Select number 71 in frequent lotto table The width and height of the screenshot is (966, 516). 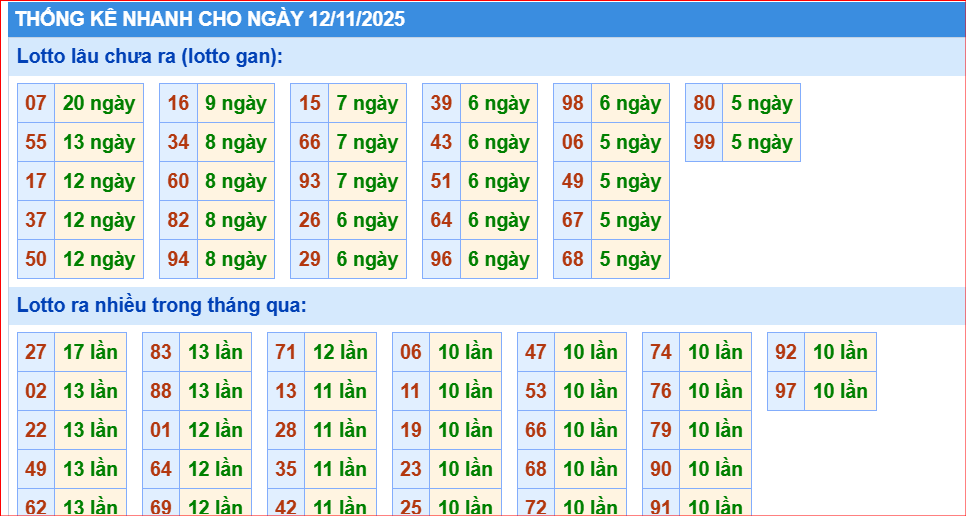[x=286, y=352]
